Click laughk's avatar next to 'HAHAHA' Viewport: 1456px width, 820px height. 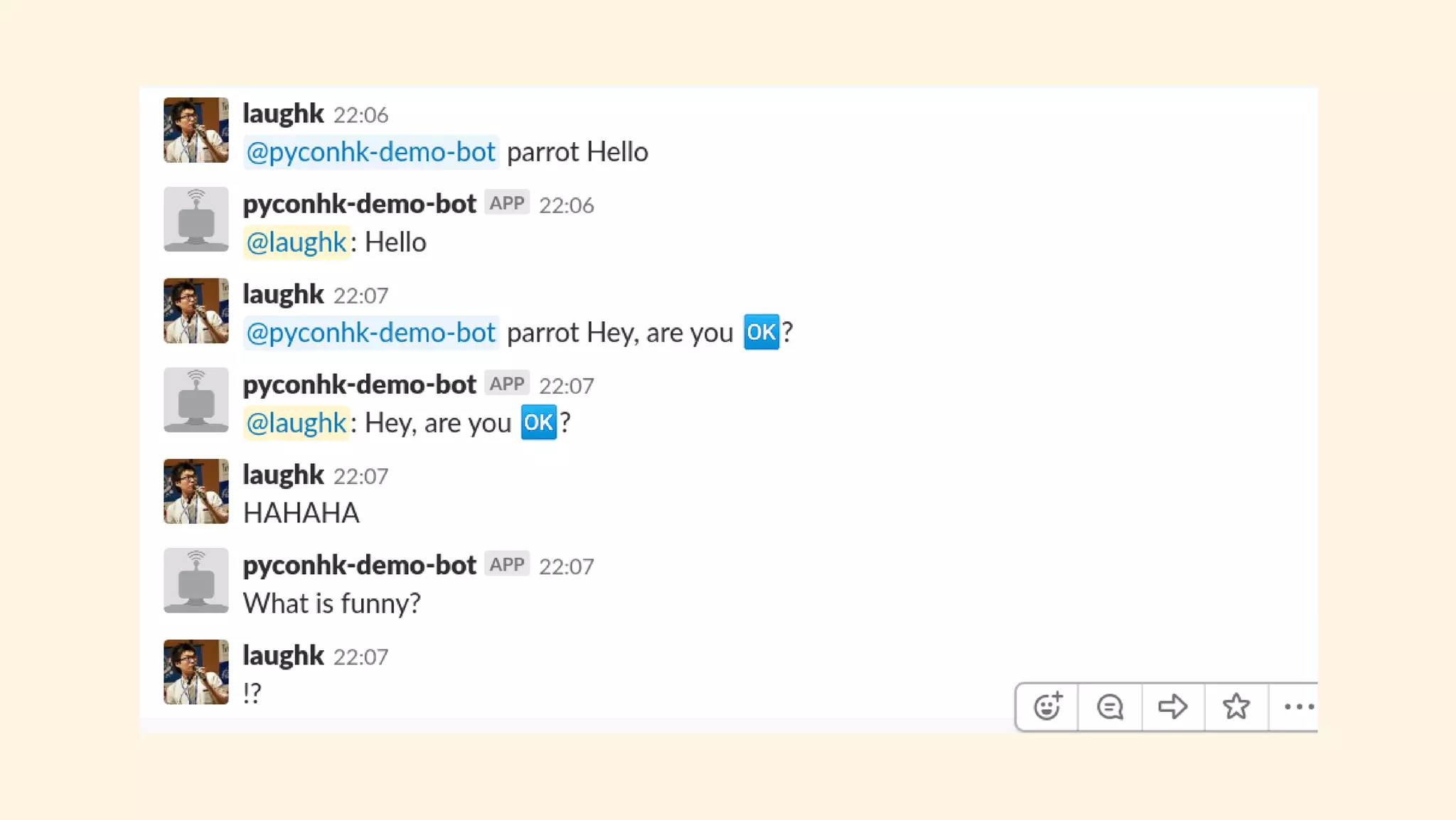click(x=196, y=491)
